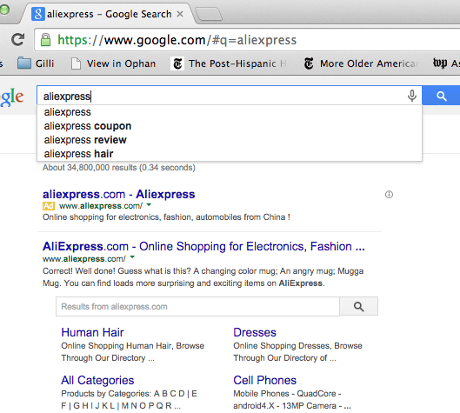Close the aliexpress Google Search tab
The image size is (460, 413).
coord(180,14)
